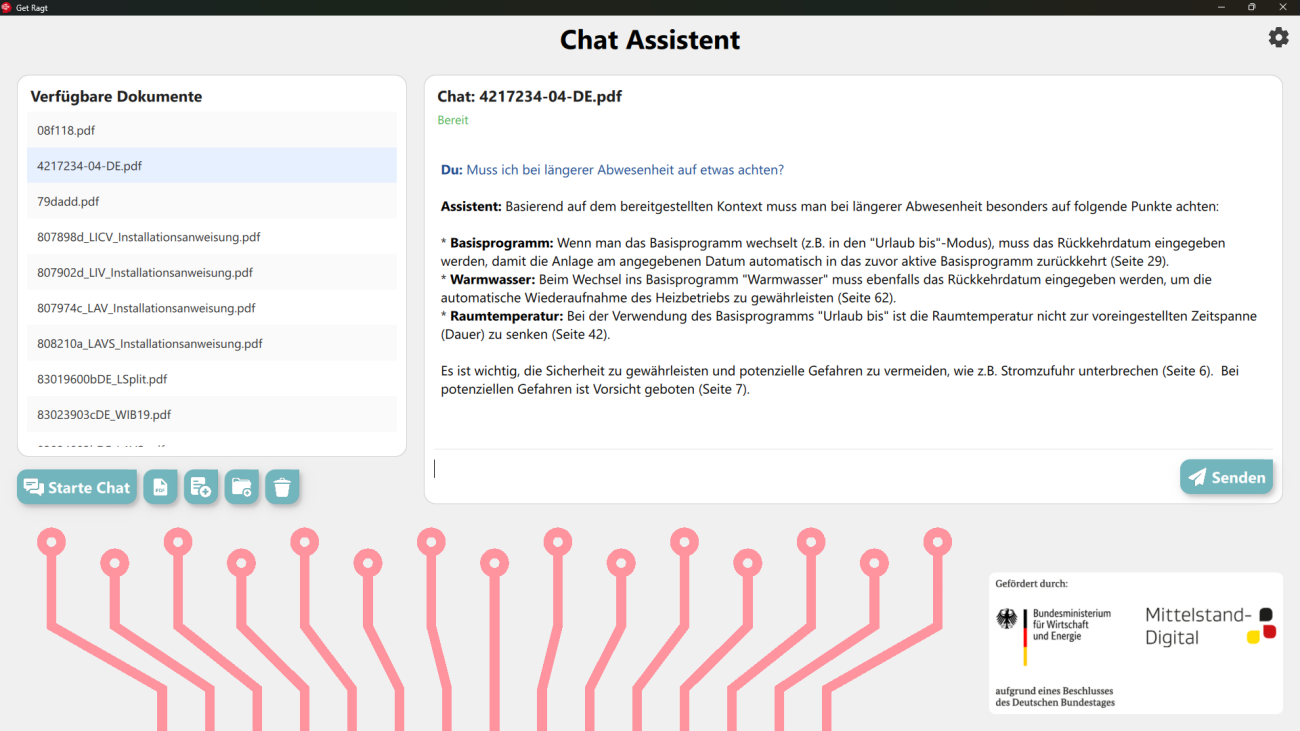Click the green Bereit status text
This screenshot has height=731, width=1300.
[453, 120]
